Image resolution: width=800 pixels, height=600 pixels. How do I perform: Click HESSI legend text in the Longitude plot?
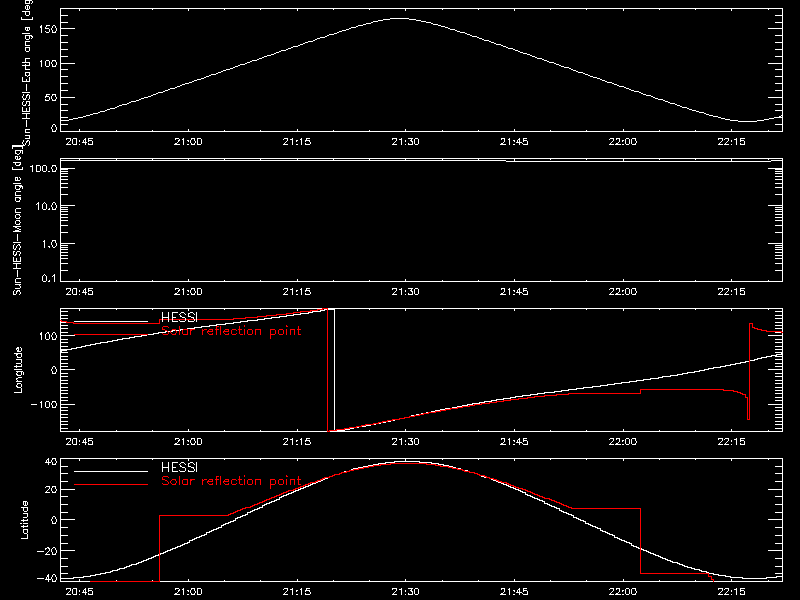(179, 318)
